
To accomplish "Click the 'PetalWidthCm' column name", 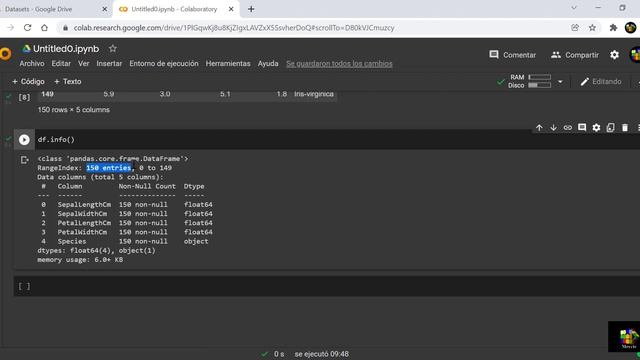I will 82,232.
